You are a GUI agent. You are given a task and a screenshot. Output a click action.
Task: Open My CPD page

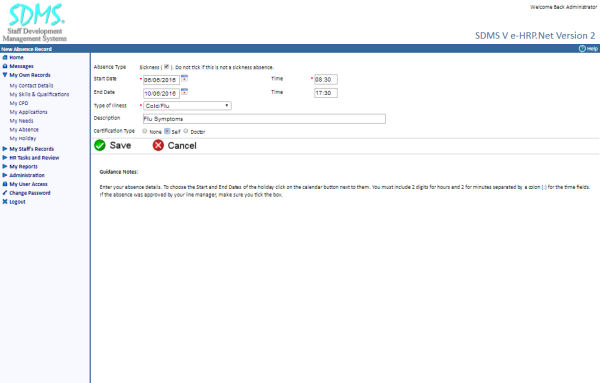click(x=19, y=103)
